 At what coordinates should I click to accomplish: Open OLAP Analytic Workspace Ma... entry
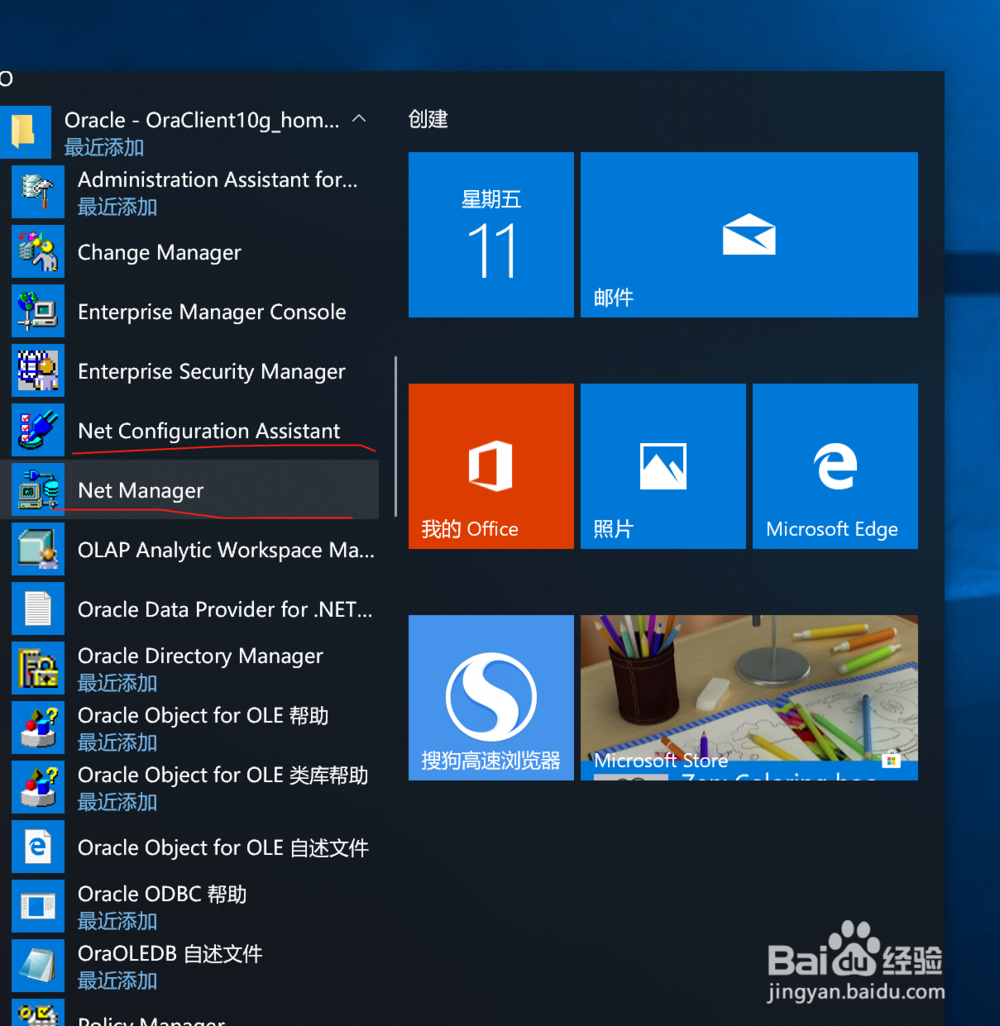(x=190, y=549)
